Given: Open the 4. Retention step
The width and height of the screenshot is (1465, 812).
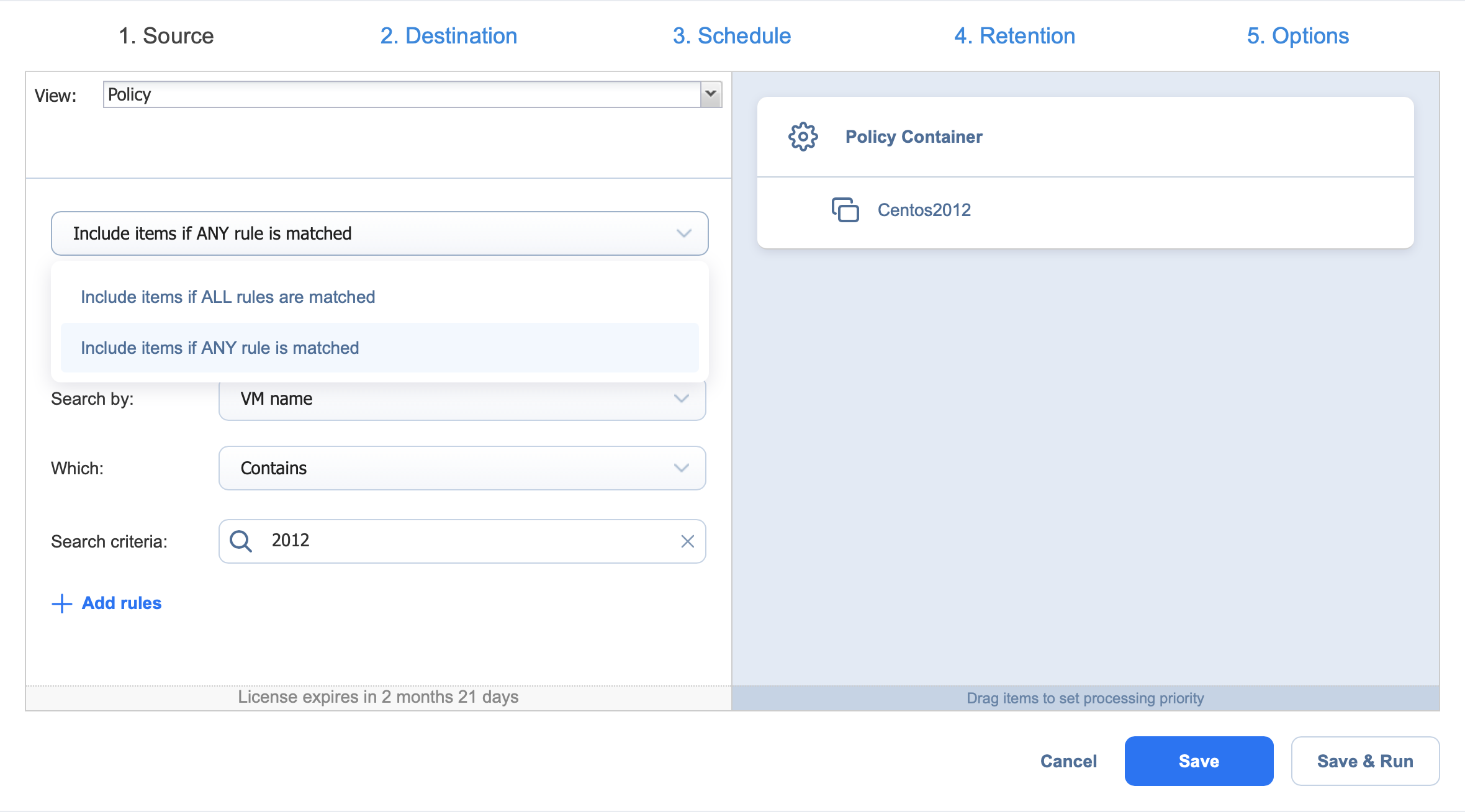Looking at the screenshot, I should 1014,36.
